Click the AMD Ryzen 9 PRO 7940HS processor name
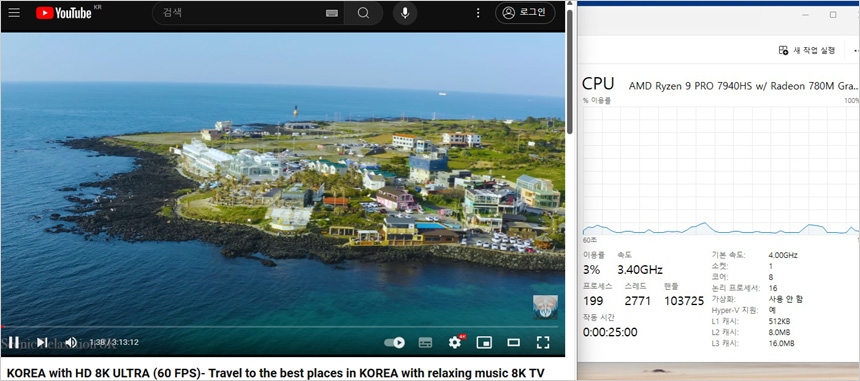860x381 pixels. 743,86
